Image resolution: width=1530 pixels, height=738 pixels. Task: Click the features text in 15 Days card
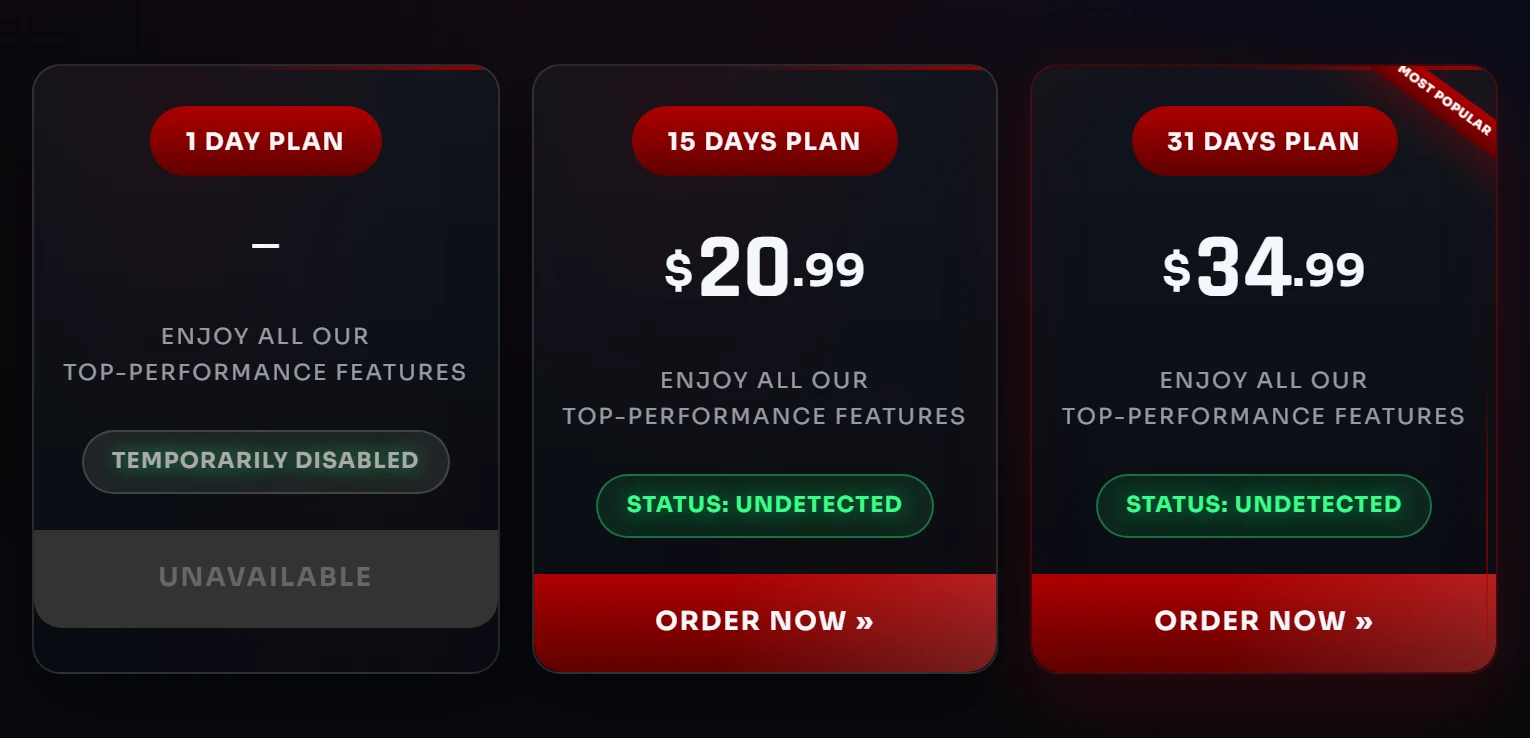point(764,398)
